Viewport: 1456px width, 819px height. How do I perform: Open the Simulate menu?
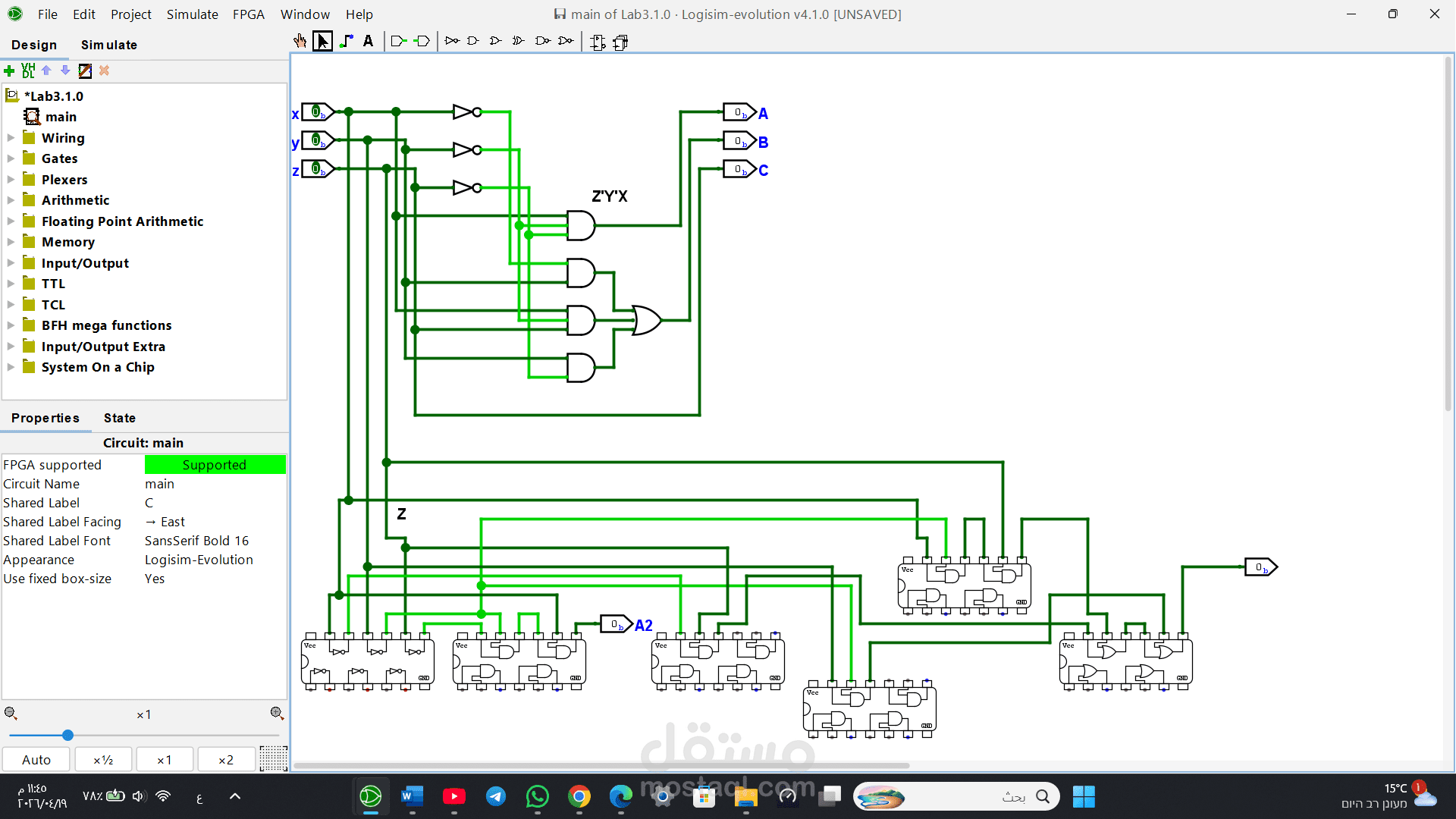click(x=192, y=14)
